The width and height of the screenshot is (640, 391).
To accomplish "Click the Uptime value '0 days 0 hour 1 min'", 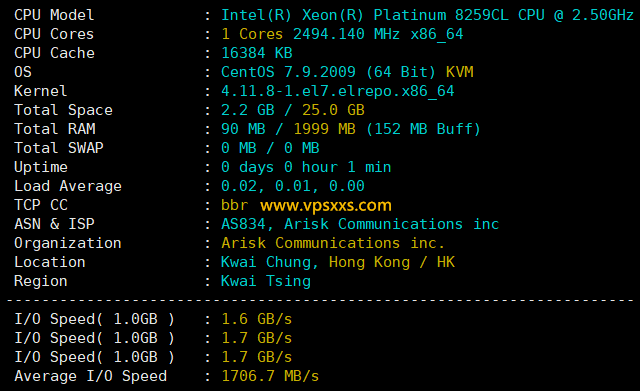I will 306,167.
